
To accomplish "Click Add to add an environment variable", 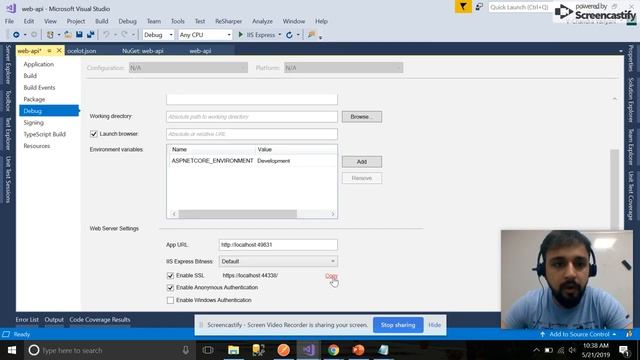I will click(362, 162).
